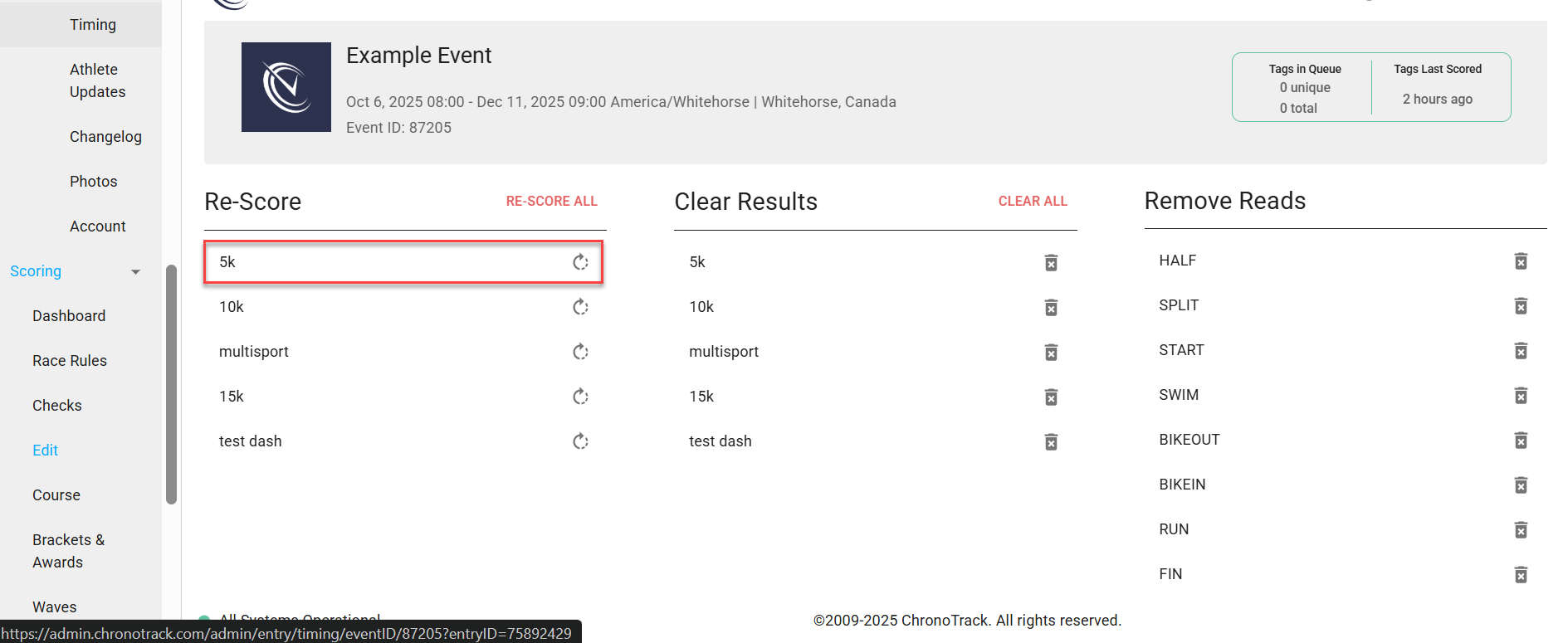Re-score the 10k race via its icon
This screenshot has height=643, width=1568.
point(580,307)
